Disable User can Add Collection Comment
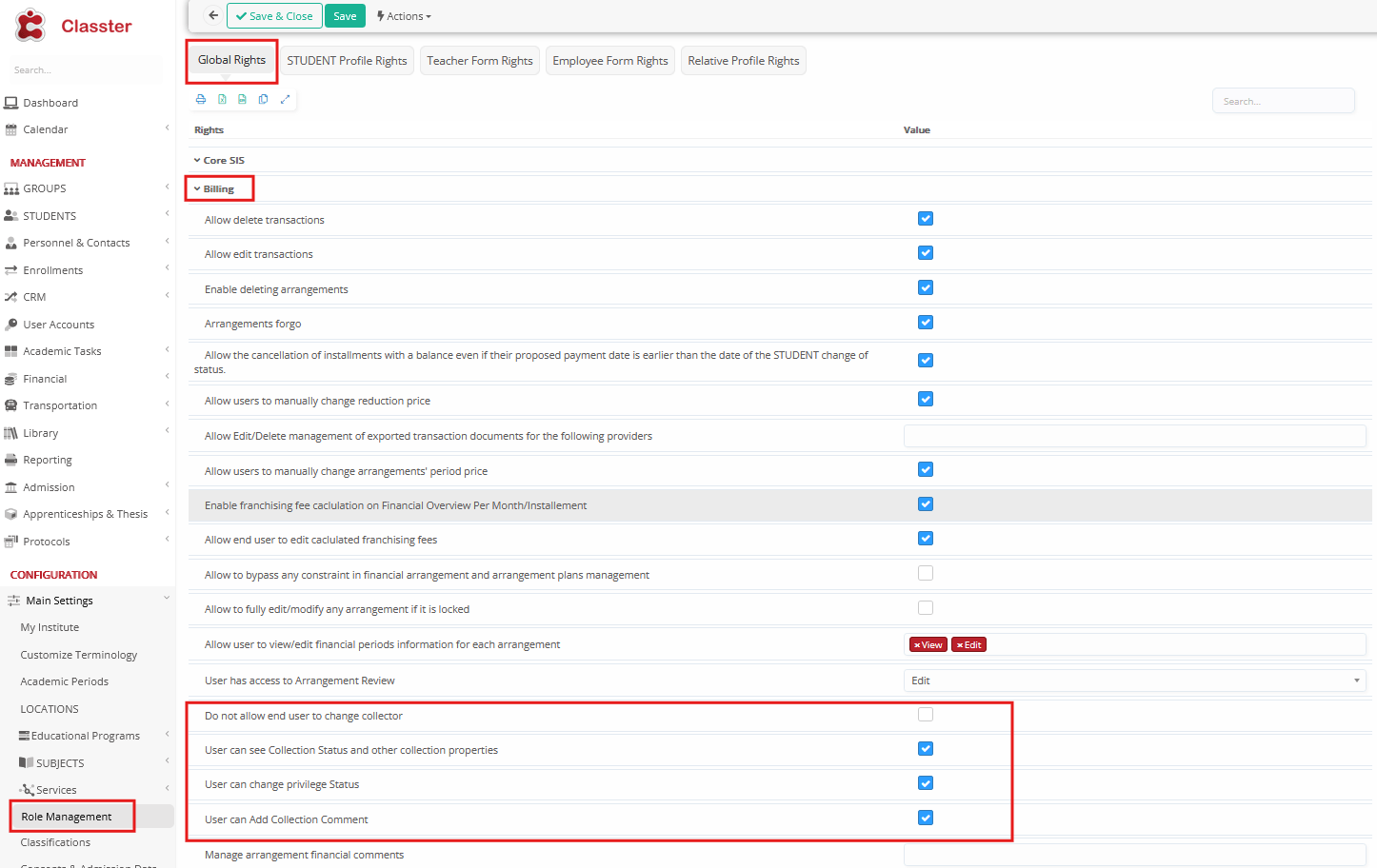The height and width of the screenshot is (868, 1377). click(x=925, y=818)
